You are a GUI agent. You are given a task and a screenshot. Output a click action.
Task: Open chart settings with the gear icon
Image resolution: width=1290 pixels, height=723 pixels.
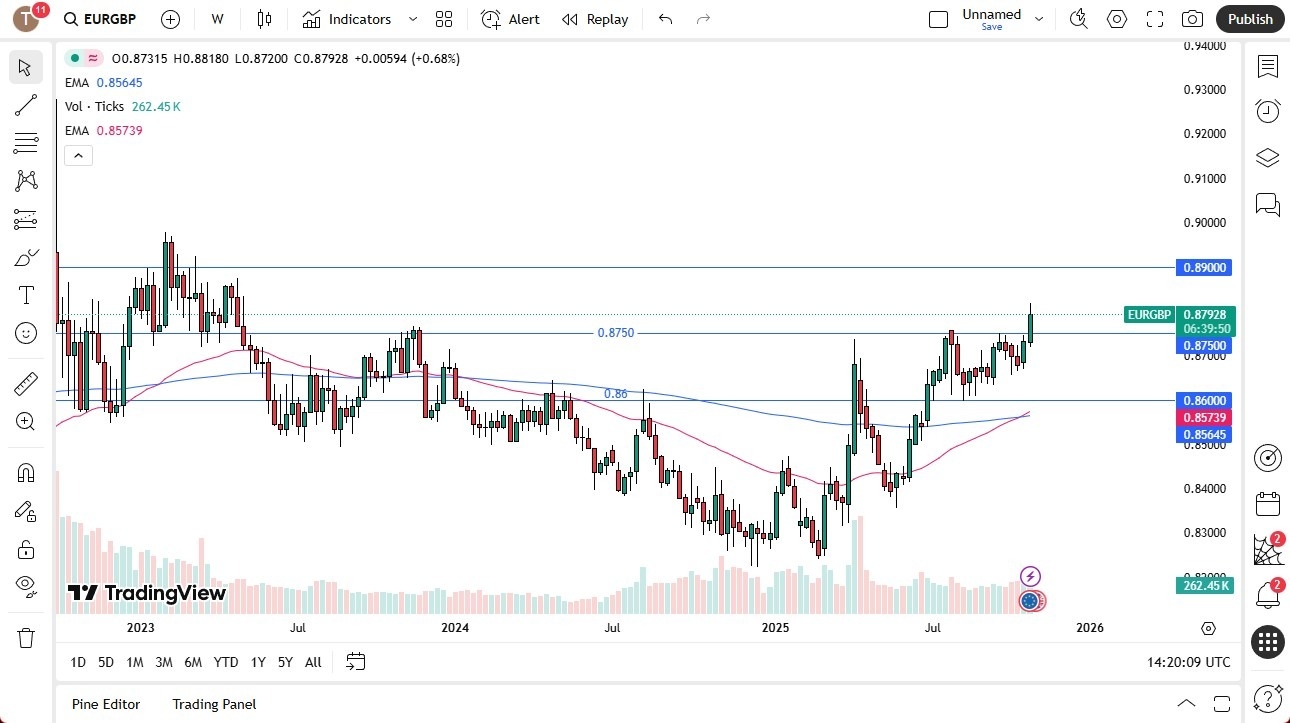tap(1117, 18)
